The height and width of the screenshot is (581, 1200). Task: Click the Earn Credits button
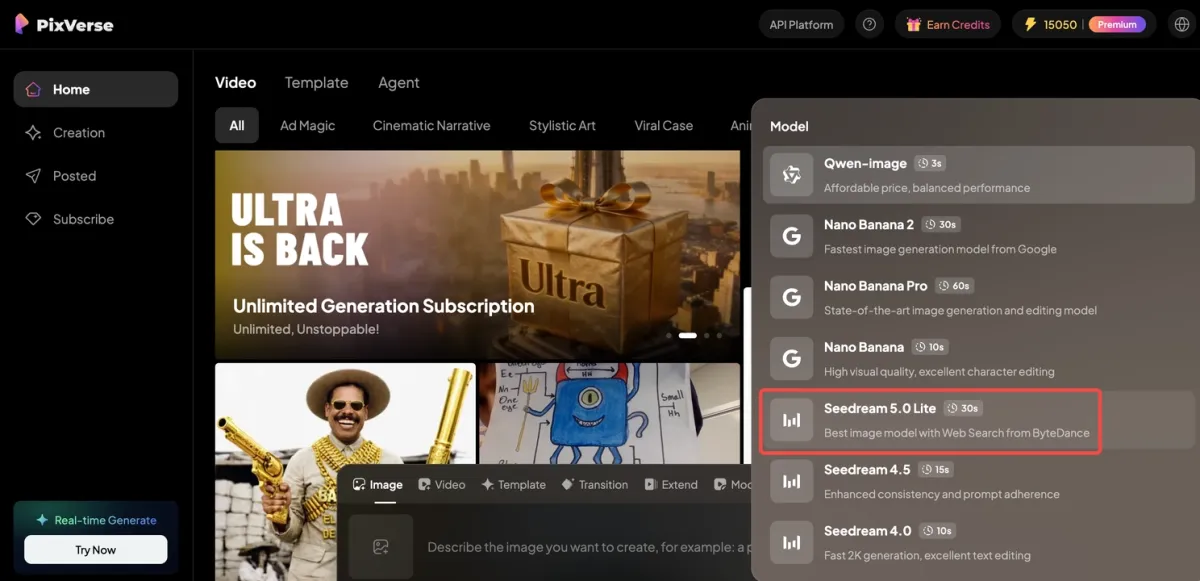click(x=947, y=25)
